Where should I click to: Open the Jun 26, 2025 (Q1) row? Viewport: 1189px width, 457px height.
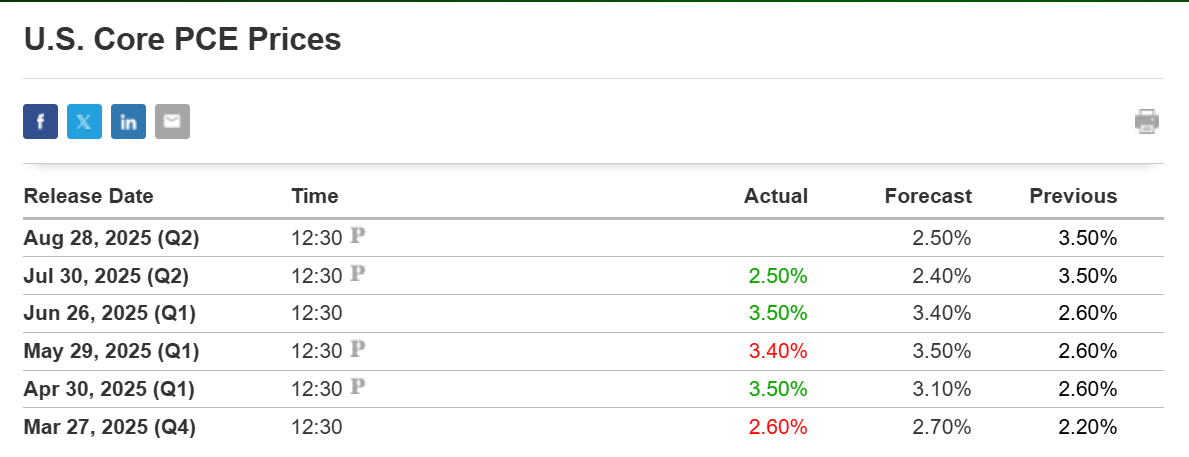pyautogui.click(x=593, y=314)
